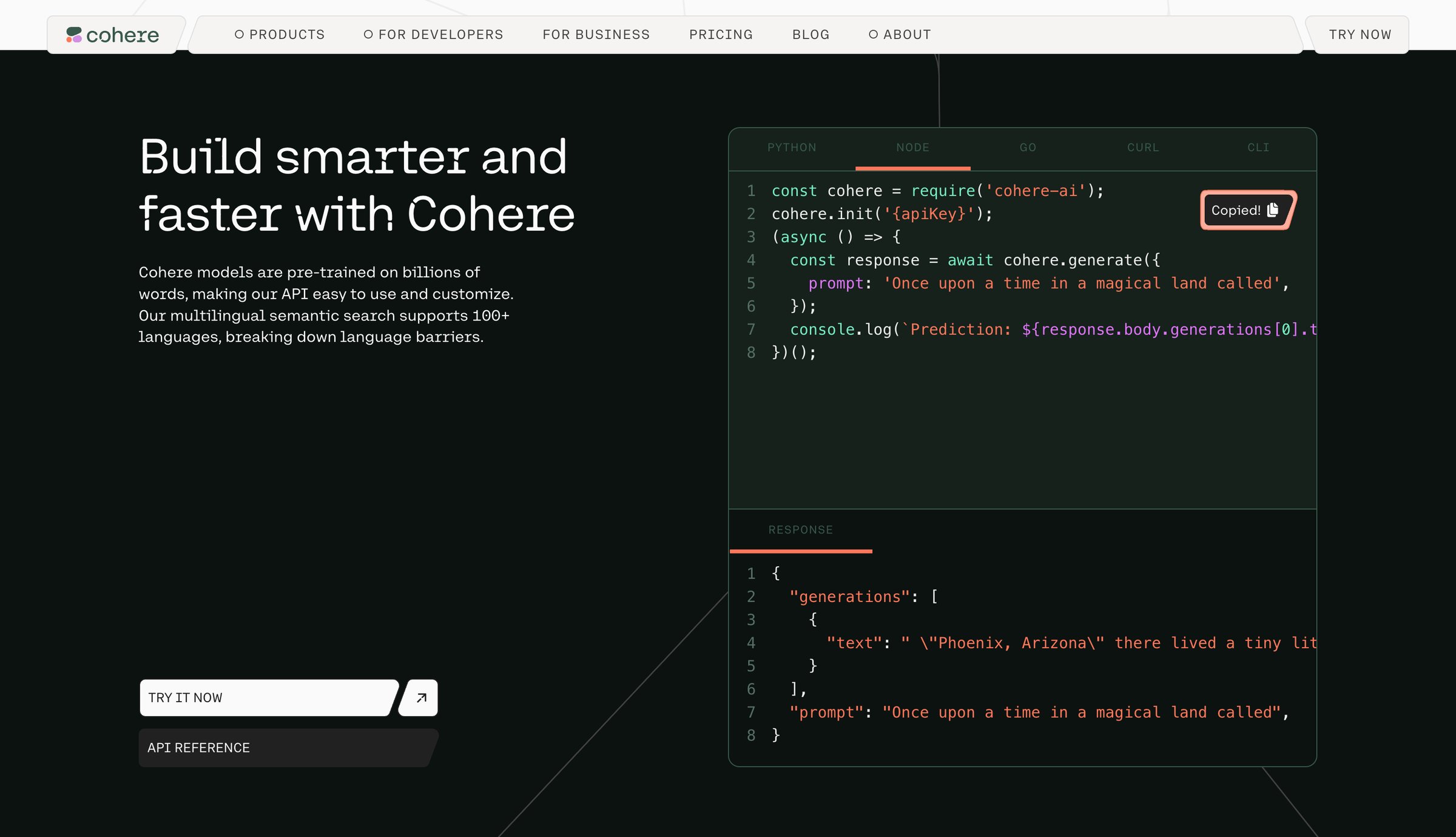Switch to the CLI code tab
Viewport: 1456px width, 837px height.
[x=1258, y=147]
